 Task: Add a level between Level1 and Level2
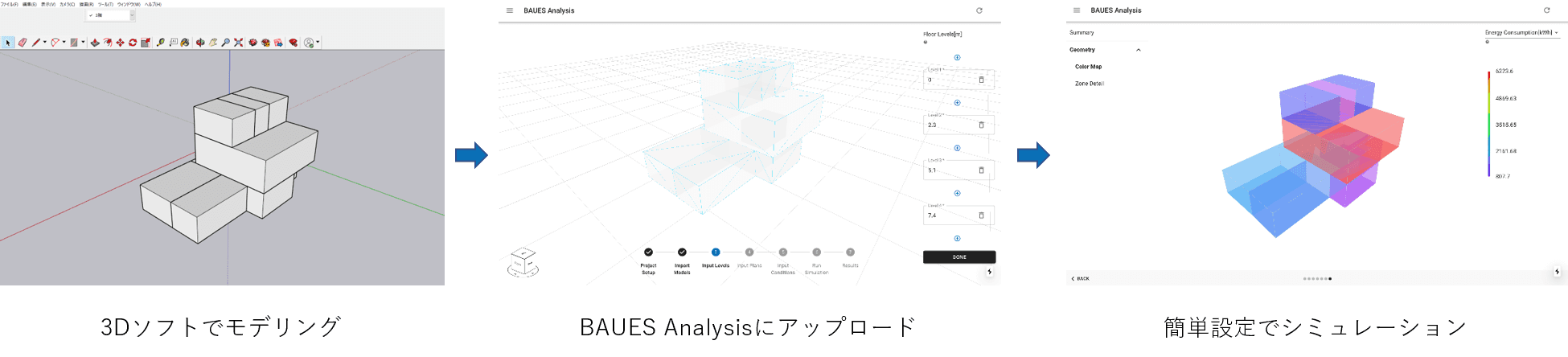(x=957, y=103)
